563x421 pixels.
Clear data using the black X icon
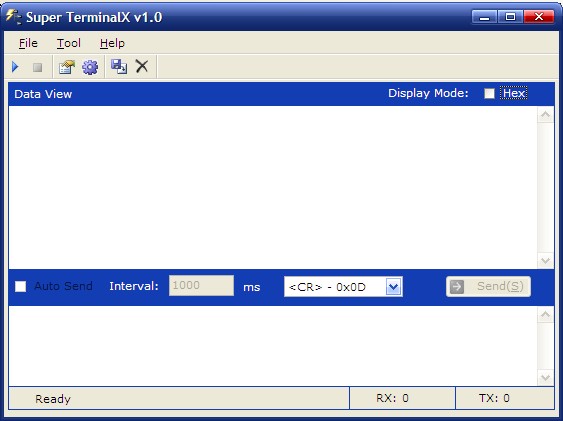(x=142, y=66)
